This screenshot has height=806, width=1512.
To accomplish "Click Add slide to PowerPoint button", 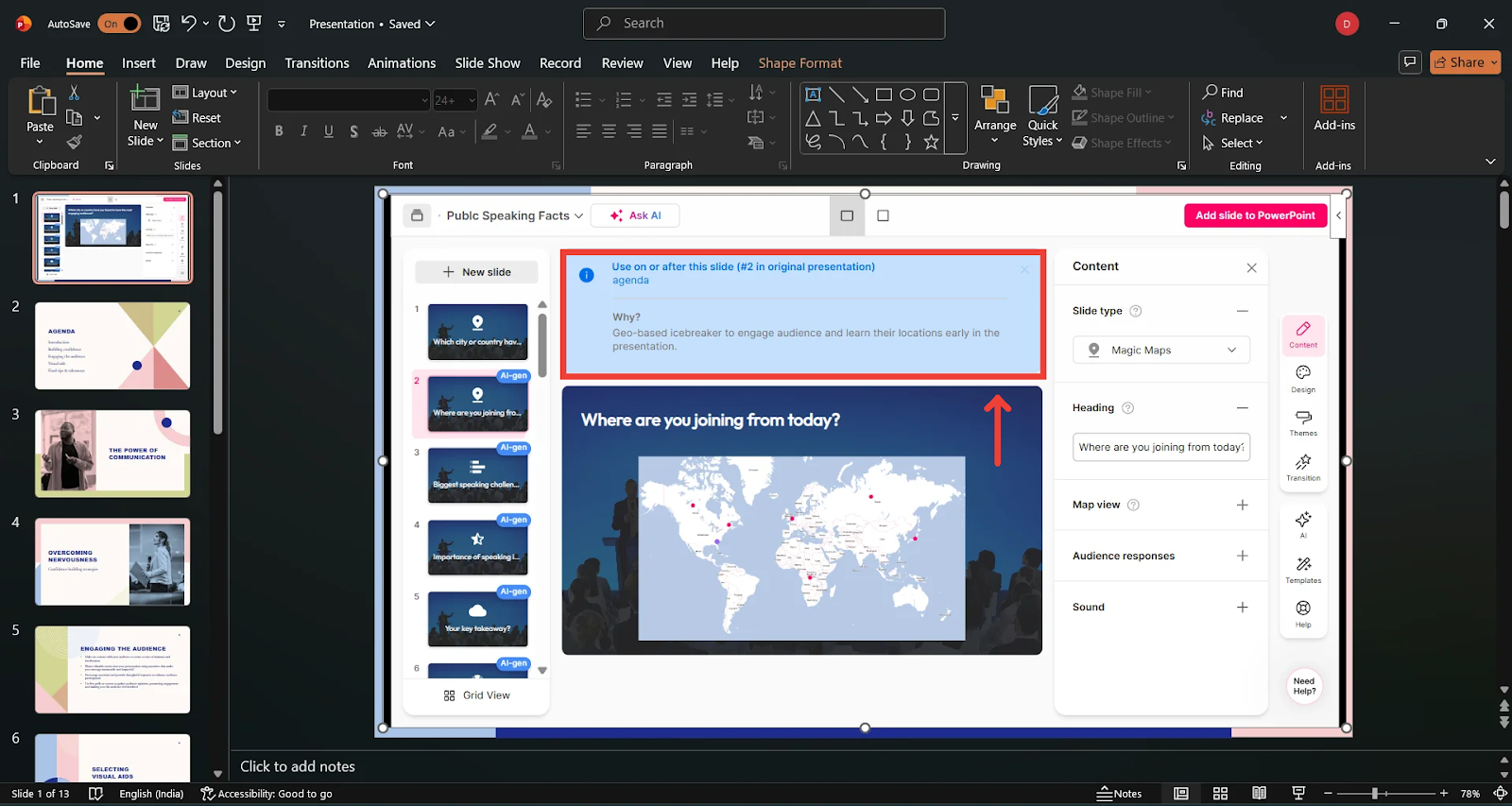I will [x=1255, y=215].
